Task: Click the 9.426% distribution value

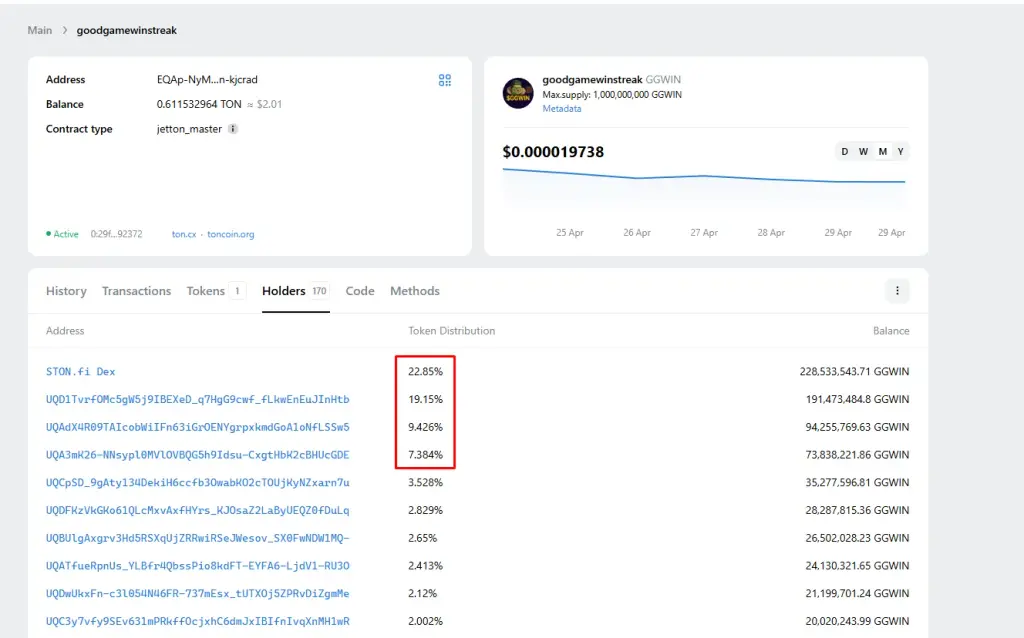Action: (425, 426)
